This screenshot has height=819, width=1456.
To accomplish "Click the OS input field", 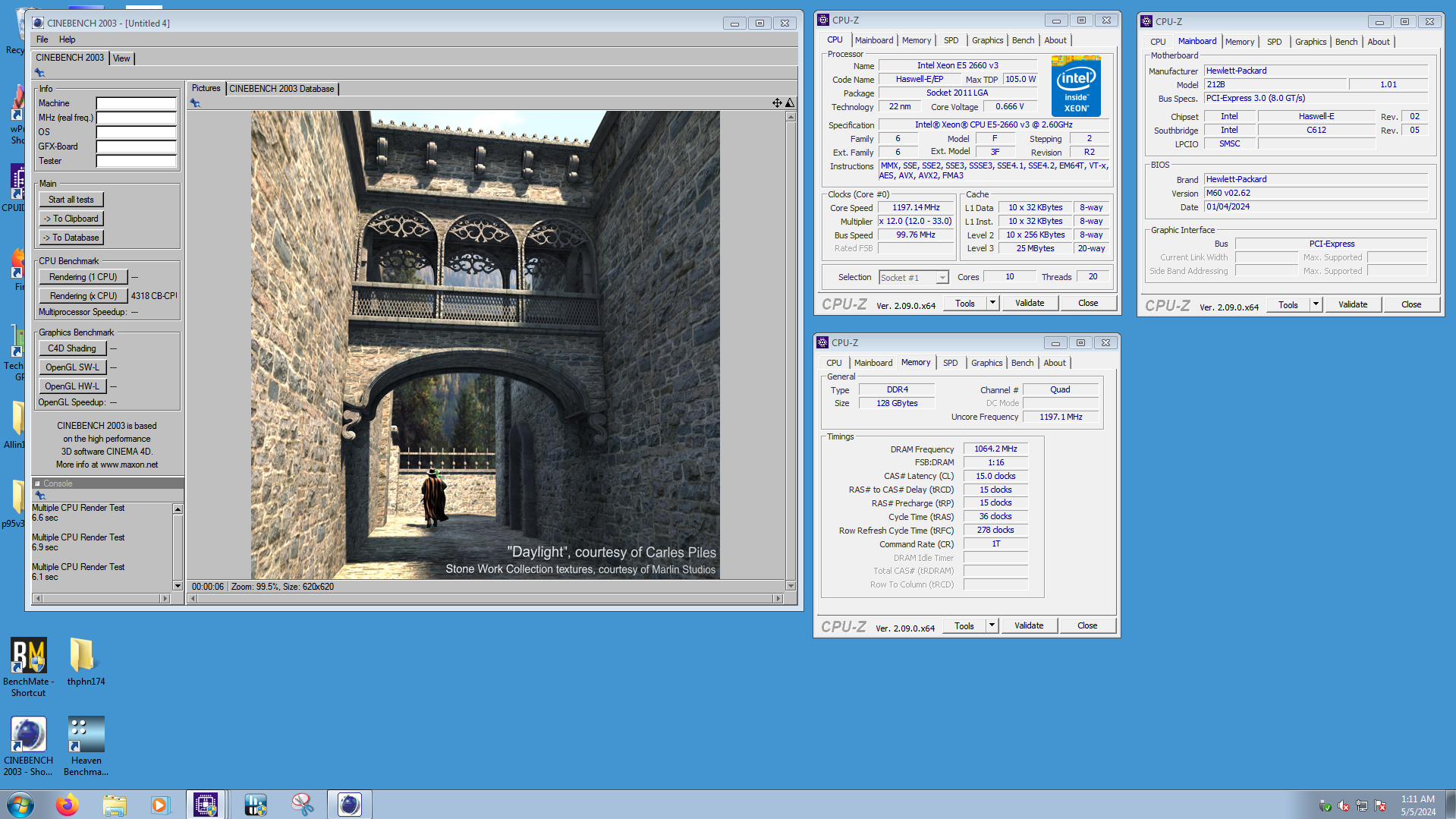I will tap(137, 132).
